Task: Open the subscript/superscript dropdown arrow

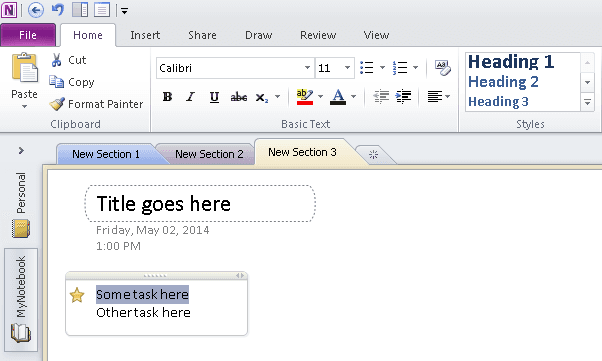Action: [x=277, y=97]
